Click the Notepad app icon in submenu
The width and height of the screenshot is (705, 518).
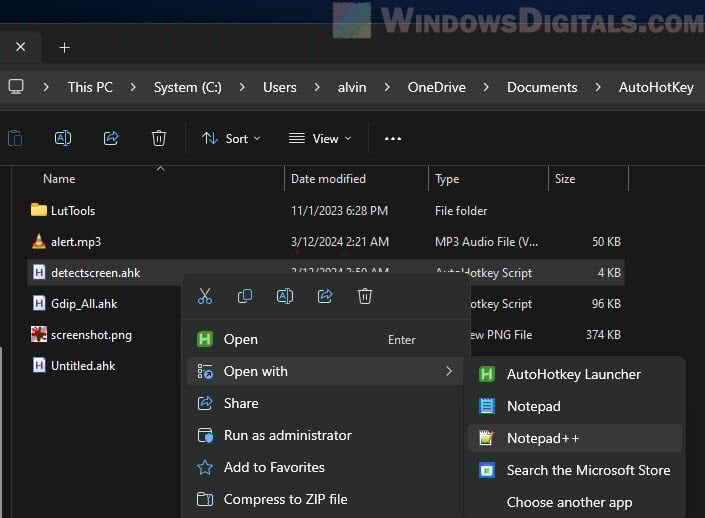pos(487,406)
